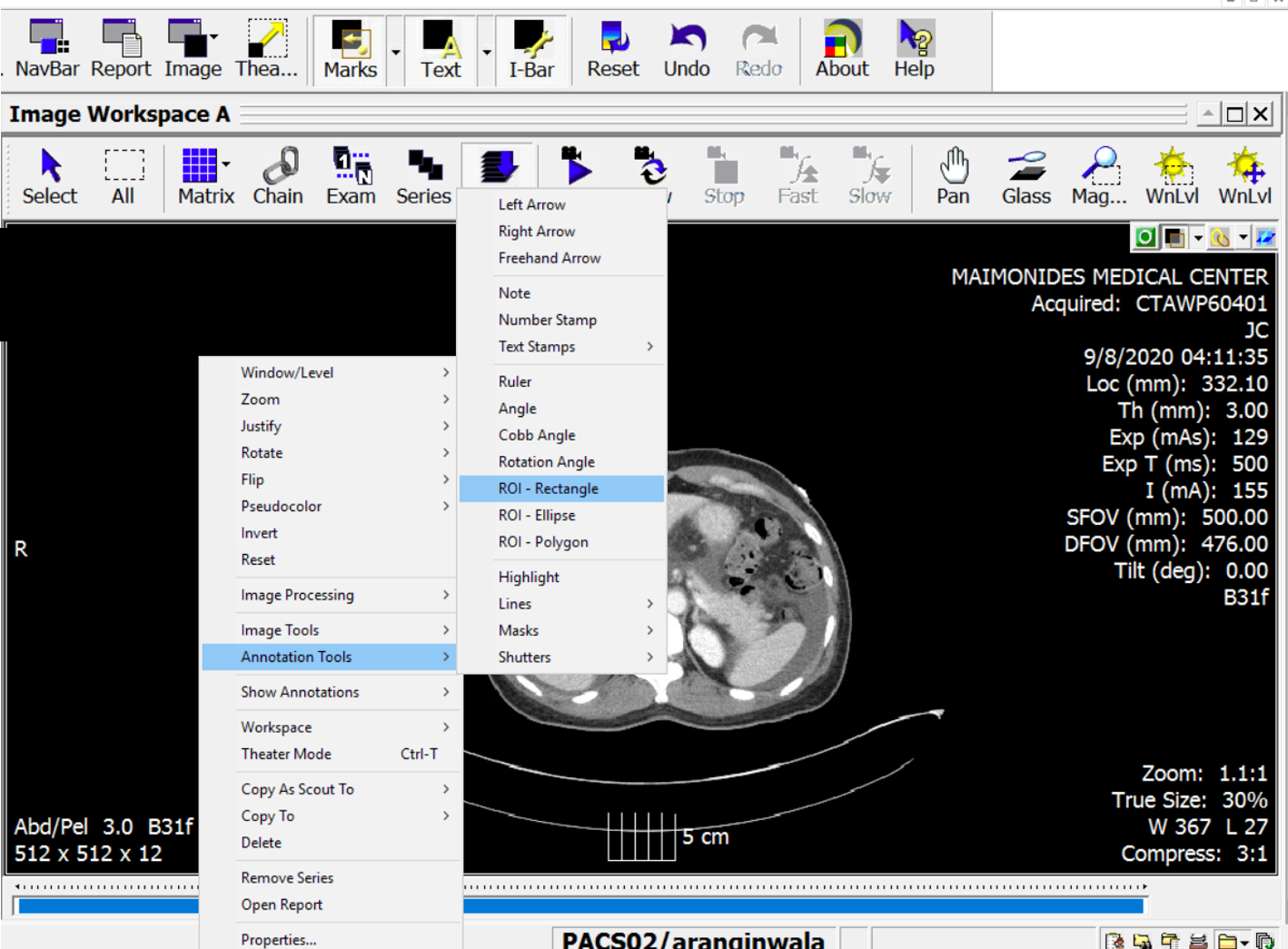The height and width of the screenshot is (949, 1288).
Task: Select Cobb Angle from the menu
Action: [x=561, y=436]
